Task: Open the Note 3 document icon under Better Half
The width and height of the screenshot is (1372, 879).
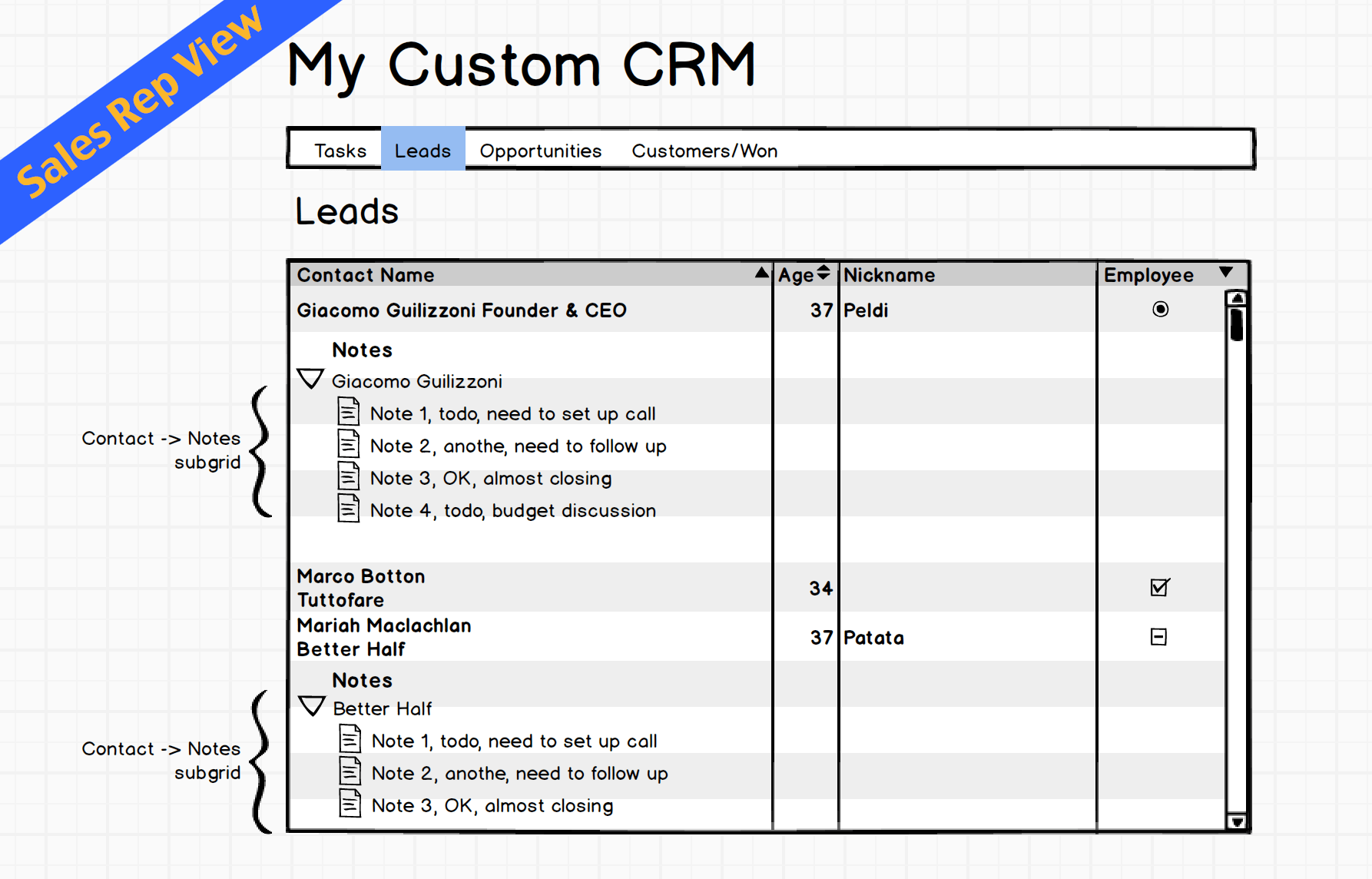Action: pos(350,804)
